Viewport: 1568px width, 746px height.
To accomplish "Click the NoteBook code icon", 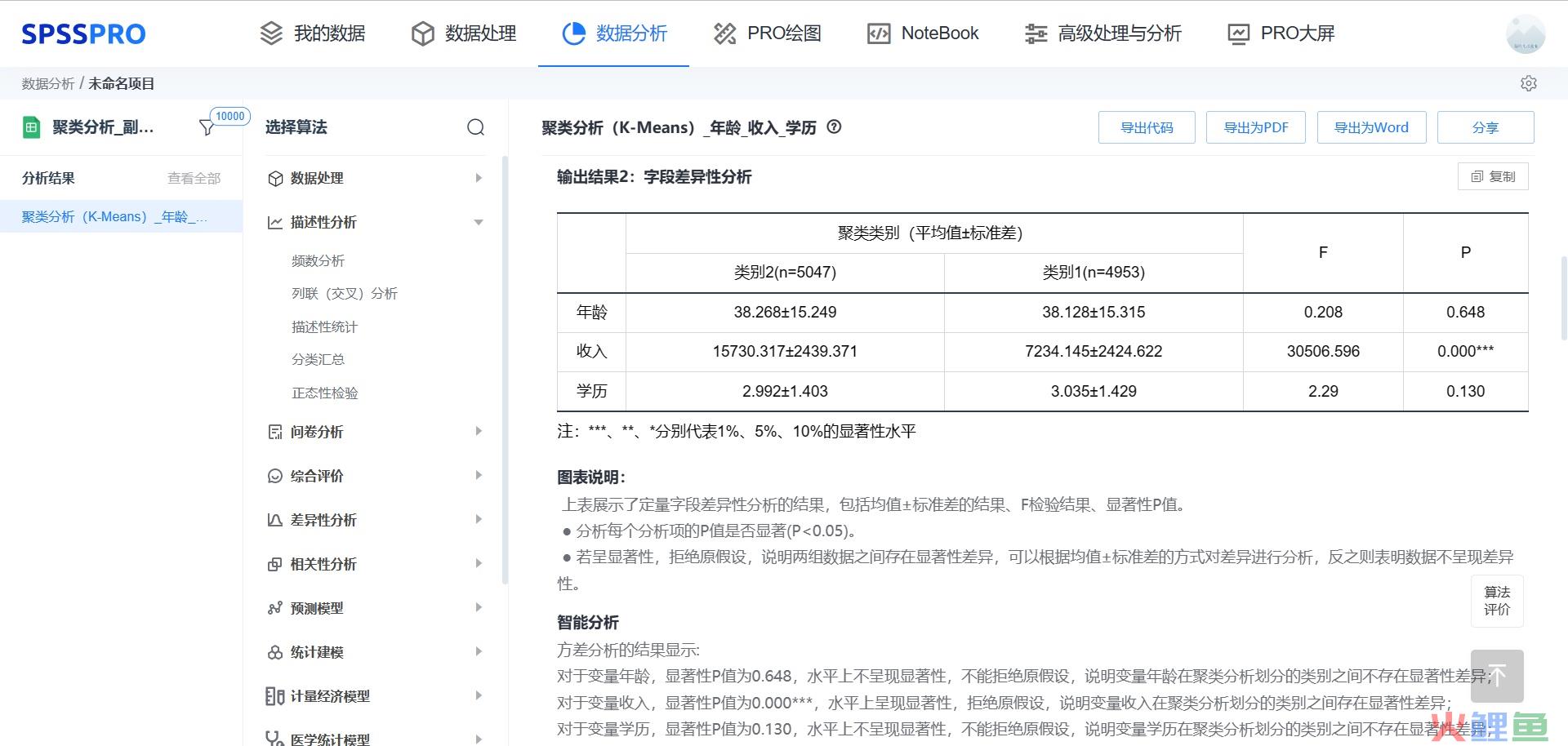I will tap(879, 33).
